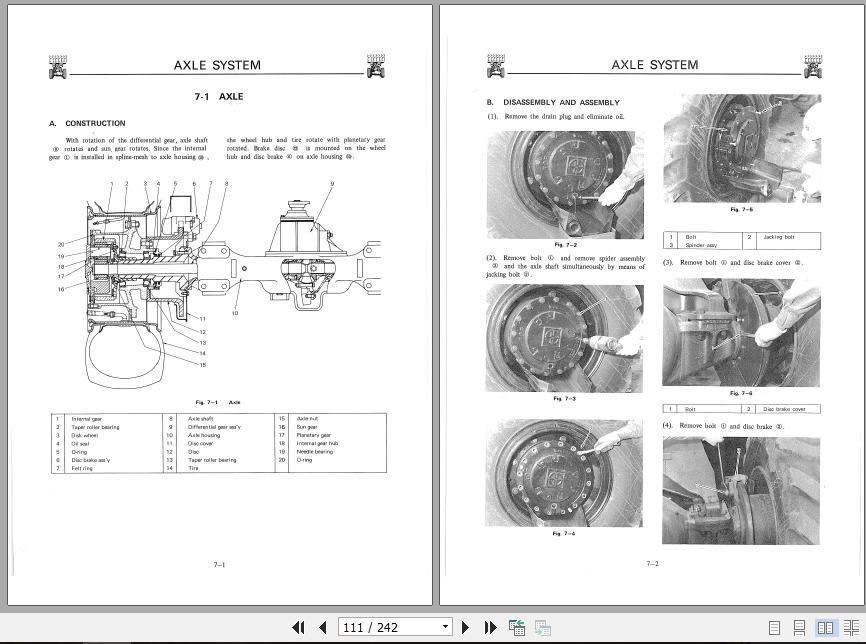Click the 'Felt ring' table entry

pos(82,468)
